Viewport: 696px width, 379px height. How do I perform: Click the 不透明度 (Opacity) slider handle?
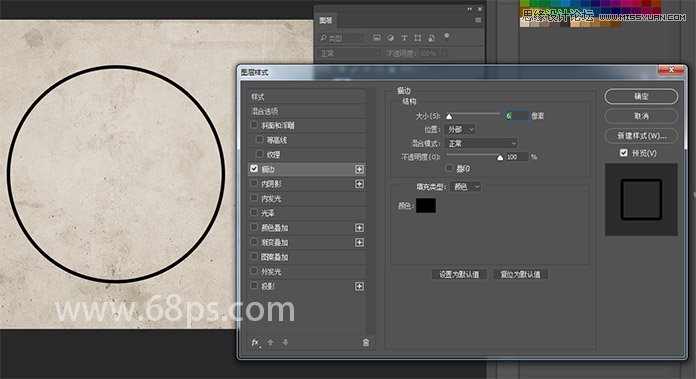click(x=500, y=158)
